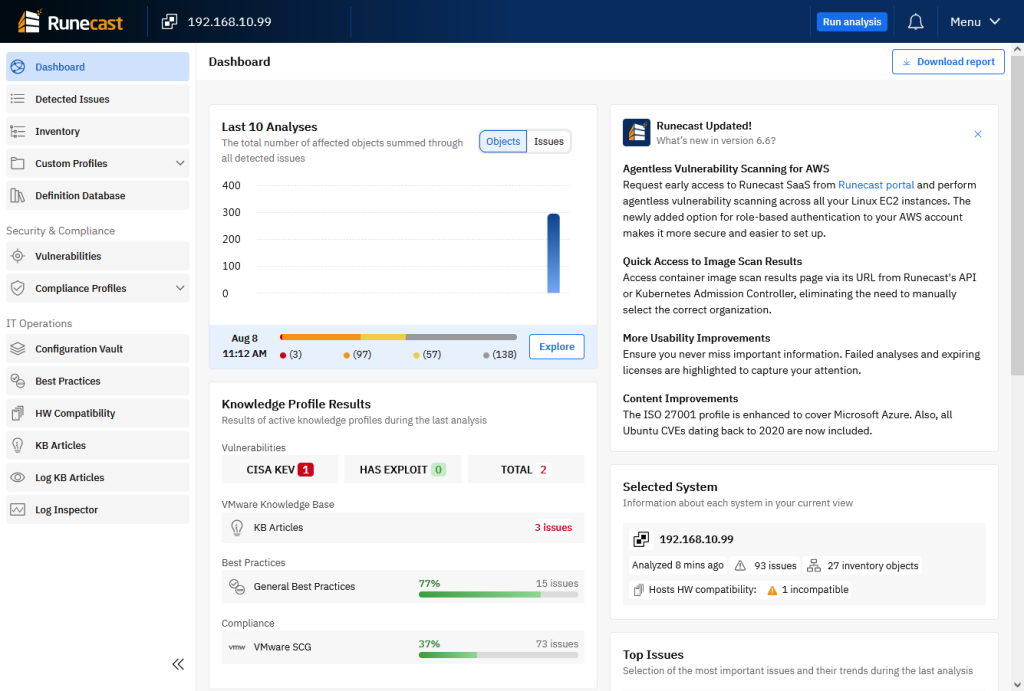Click the vertical scrollbar thumb
The image size is (1024, 691).
click(x=1017, y=216)
